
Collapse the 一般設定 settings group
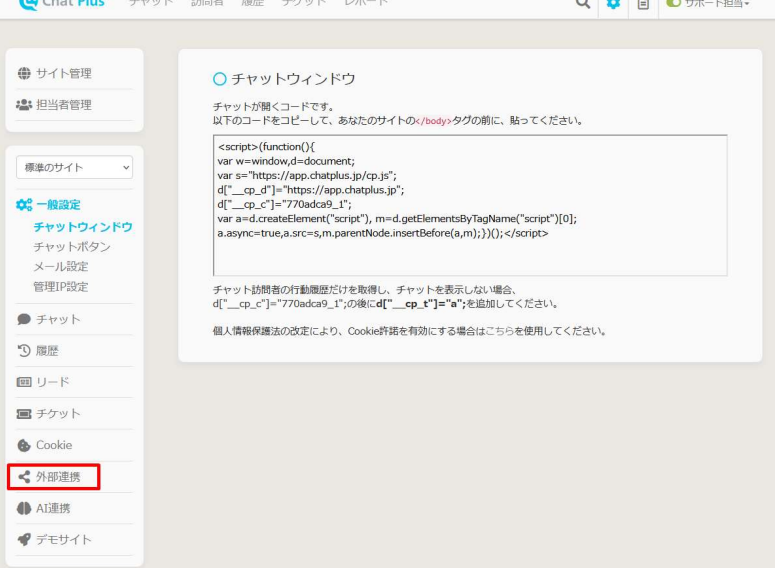click(56, 205)
